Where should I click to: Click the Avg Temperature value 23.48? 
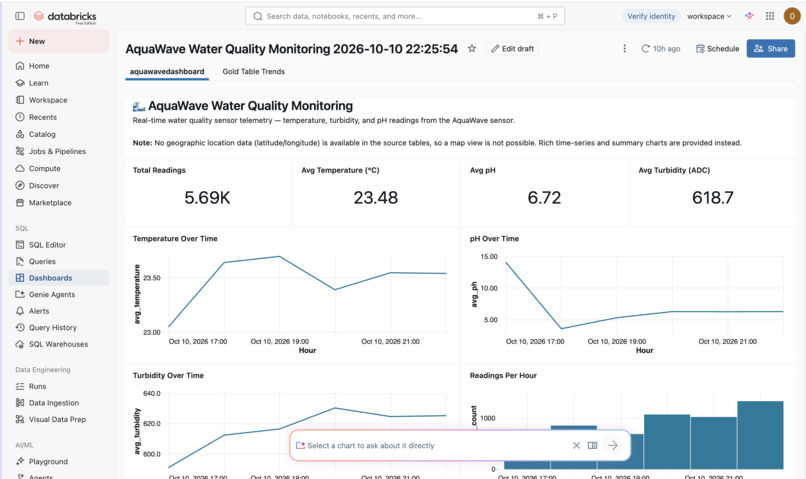(376, 198)
